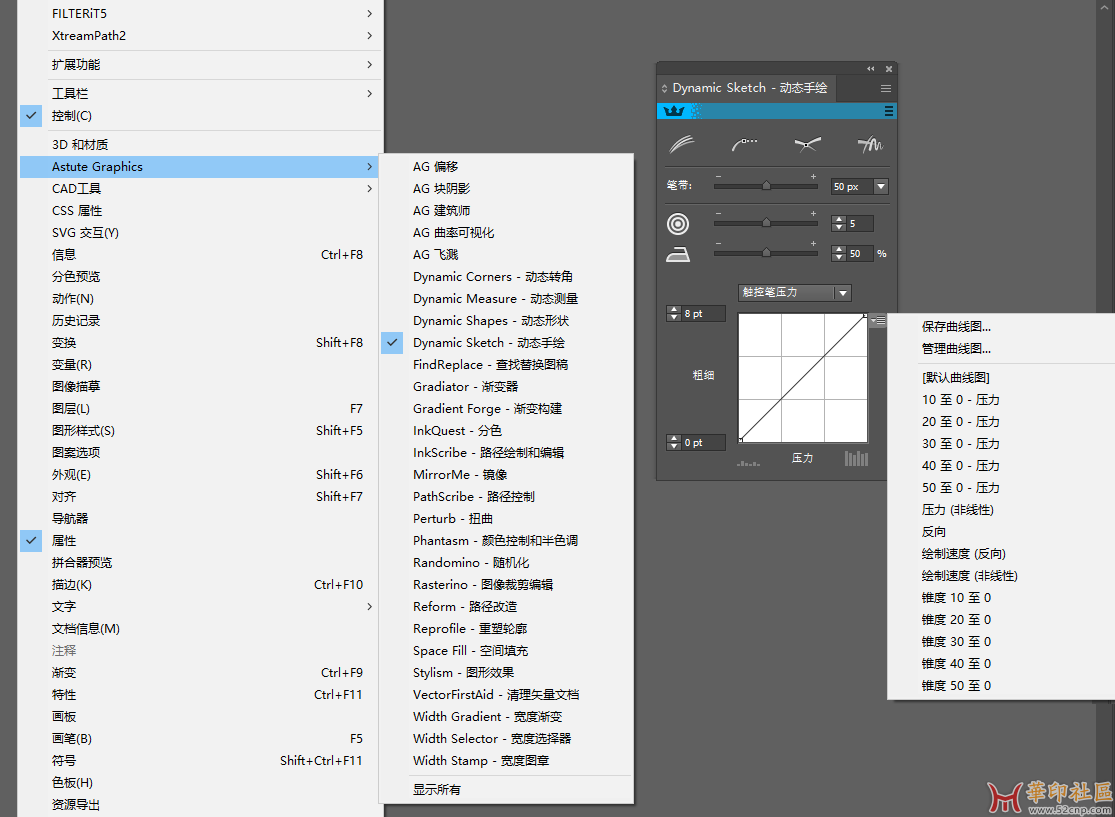1115x817 pixels.
Task: Open VectorFirstAid - 清理矢量文档 panel
Action: (506, 695)
